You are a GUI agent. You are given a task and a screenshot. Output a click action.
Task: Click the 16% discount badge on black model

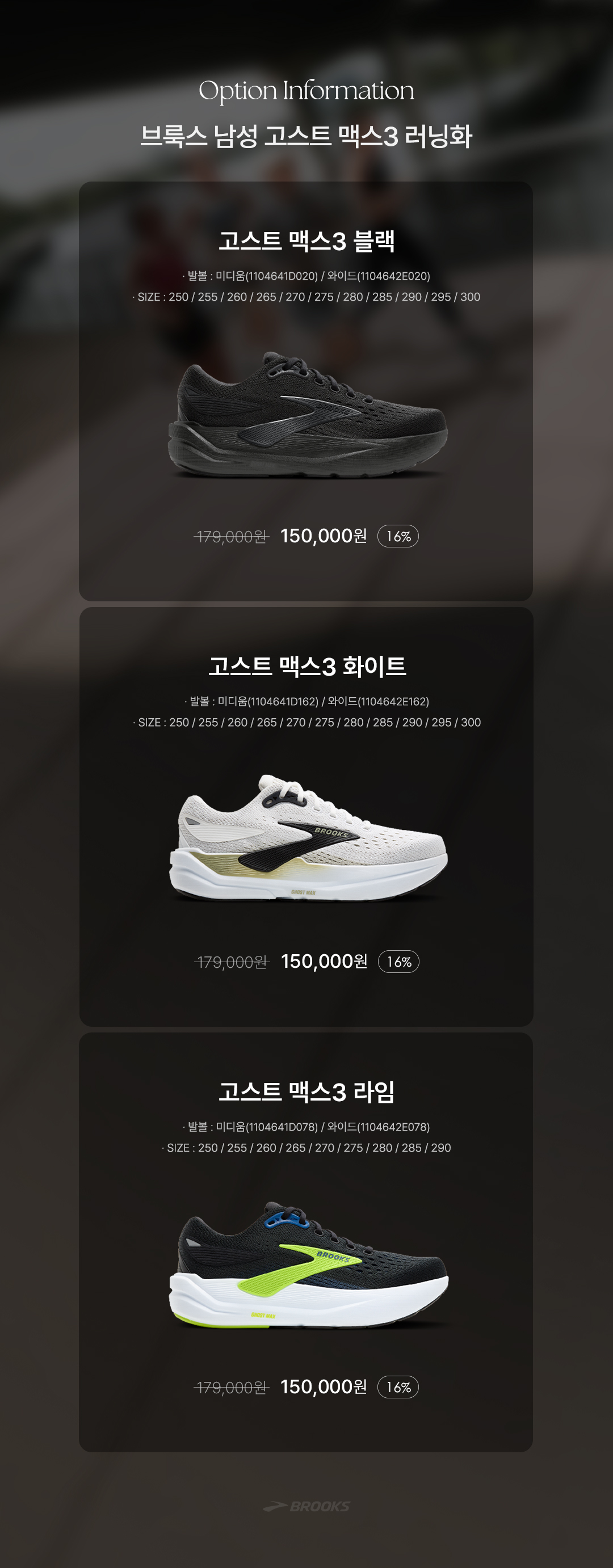(398, 536)
